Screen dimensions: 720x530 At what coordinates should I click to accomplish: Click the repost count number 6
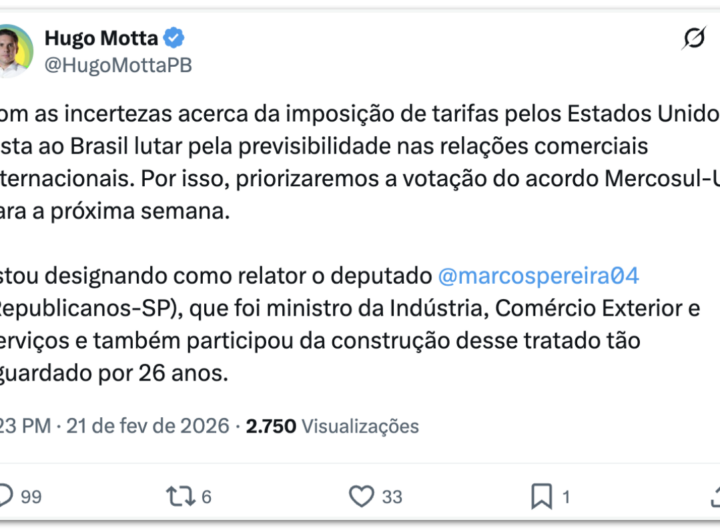pos(205,496)
